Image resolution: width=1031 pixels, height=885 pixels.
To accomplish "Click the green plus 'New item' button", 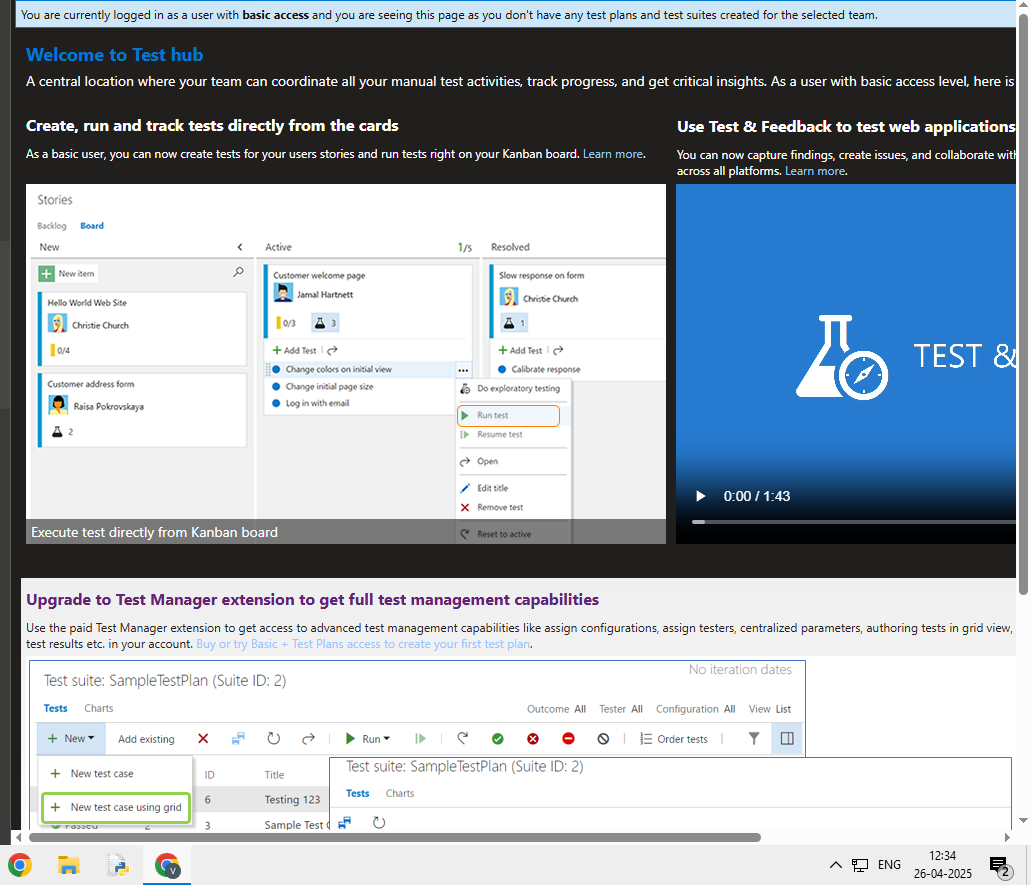I will tap(68, 274).
